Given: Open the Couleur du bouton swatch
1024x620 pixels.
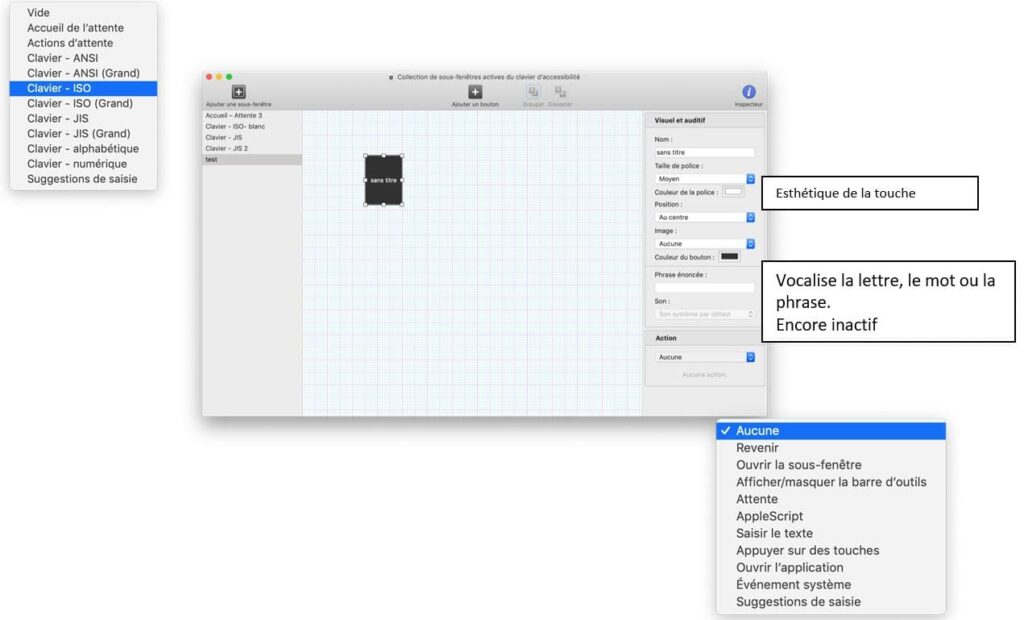Looking at the screenshot, I should tap(729, 257).
